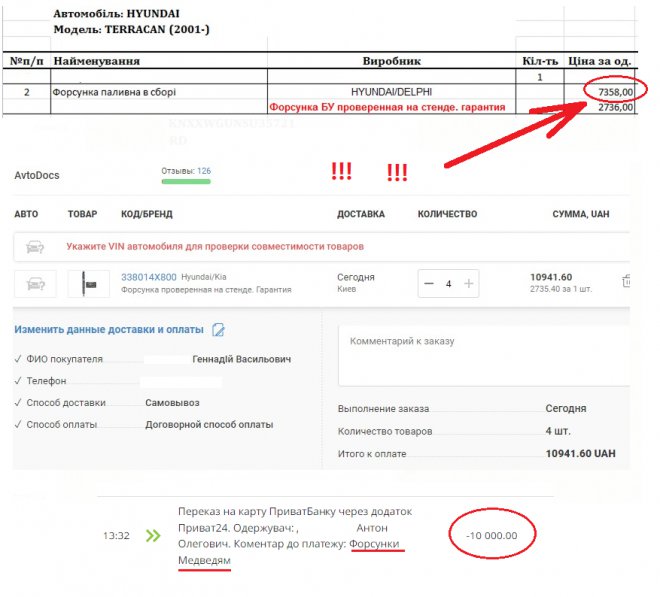Click the 'Изменить данные доставки и оплаты' link

tap(109, 330)
